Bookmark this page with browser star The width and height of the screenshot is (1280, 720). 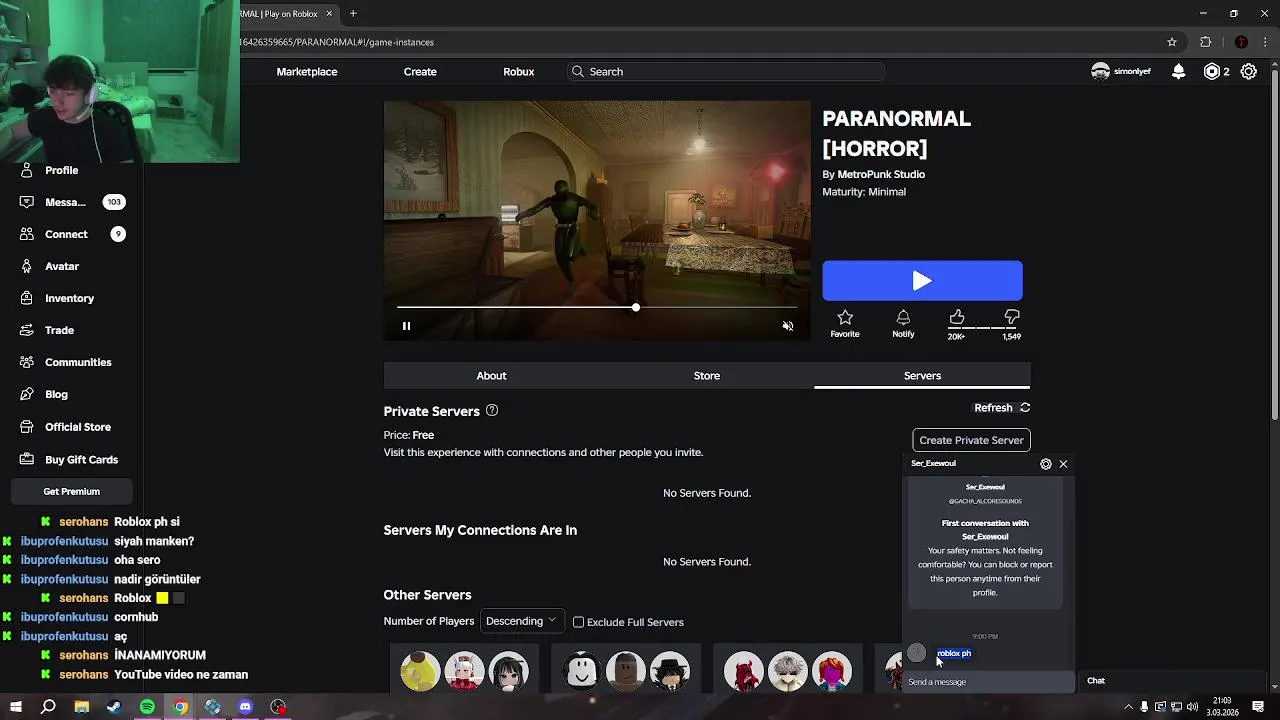[1172, 42]
